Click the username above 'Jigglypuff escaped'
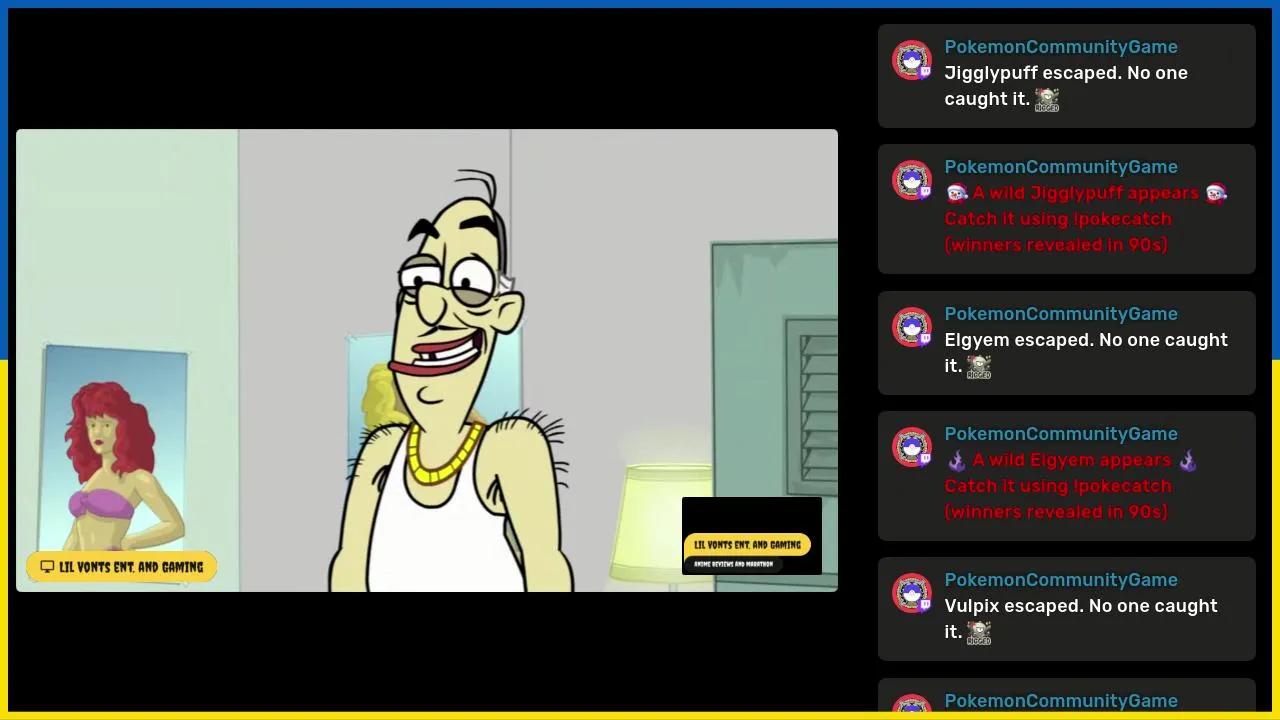The height and width of the screenshot is (720, 1280). 1061,47
